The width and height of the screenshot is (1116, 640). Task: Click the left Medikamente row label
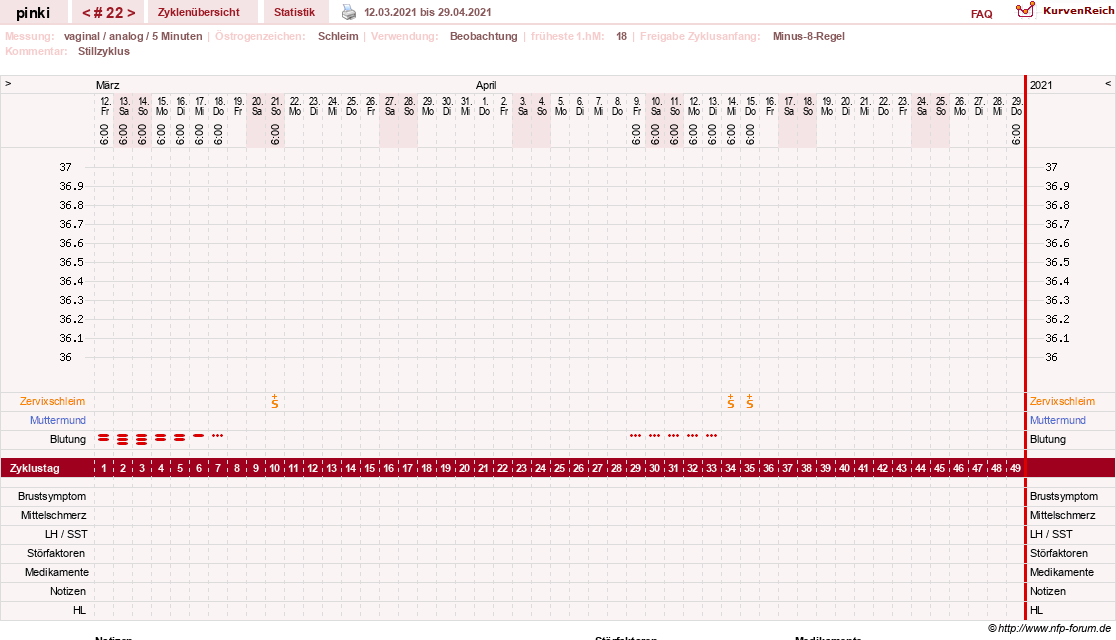[x=56, y=572]
